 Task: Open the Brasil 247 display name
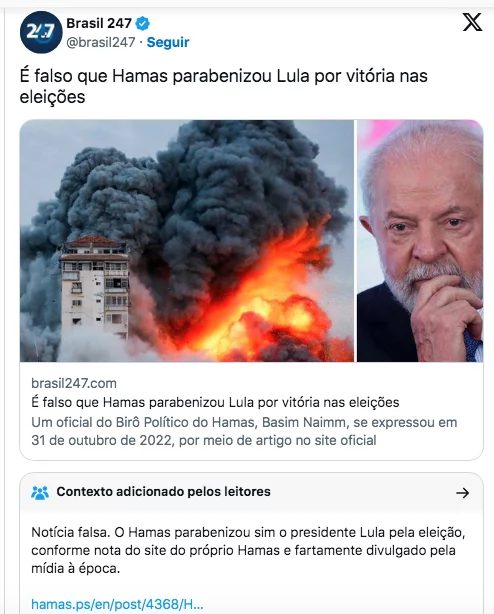coord(99,23)
